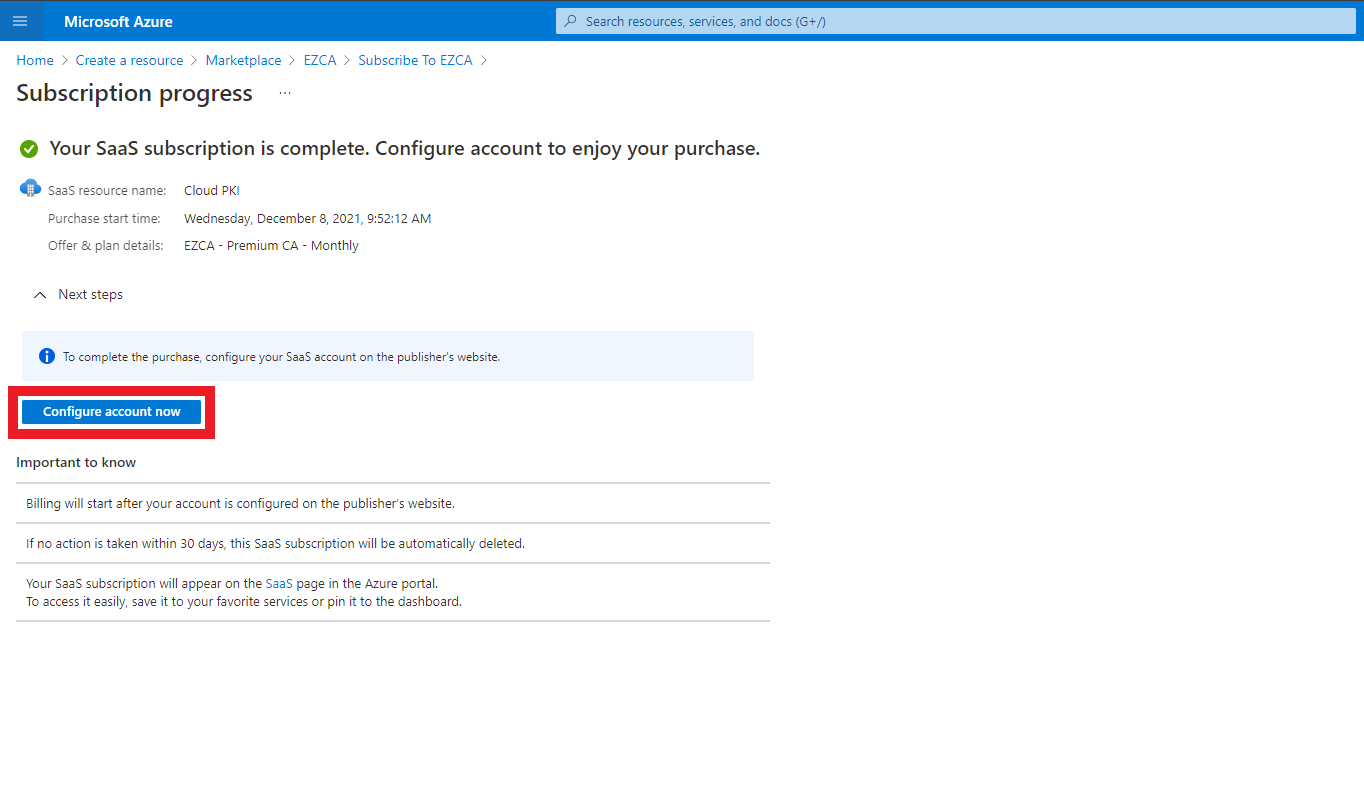Image resolution: width=1364 pixels, height=785 pixels.
Task: Open the Azure portal hamburger menu
Action: (x=20, y=21)
